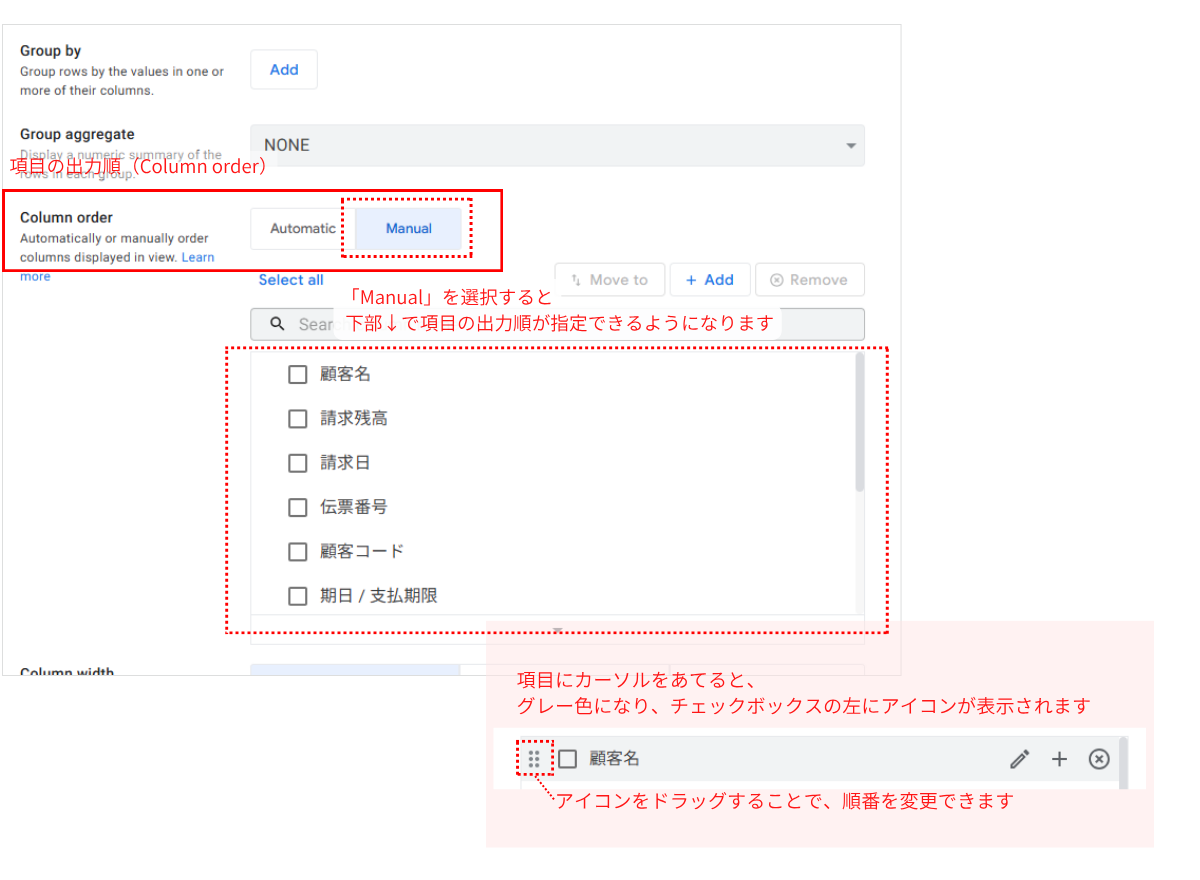Click the drag handle icon beside 顧客名

[x=535, y=759]
